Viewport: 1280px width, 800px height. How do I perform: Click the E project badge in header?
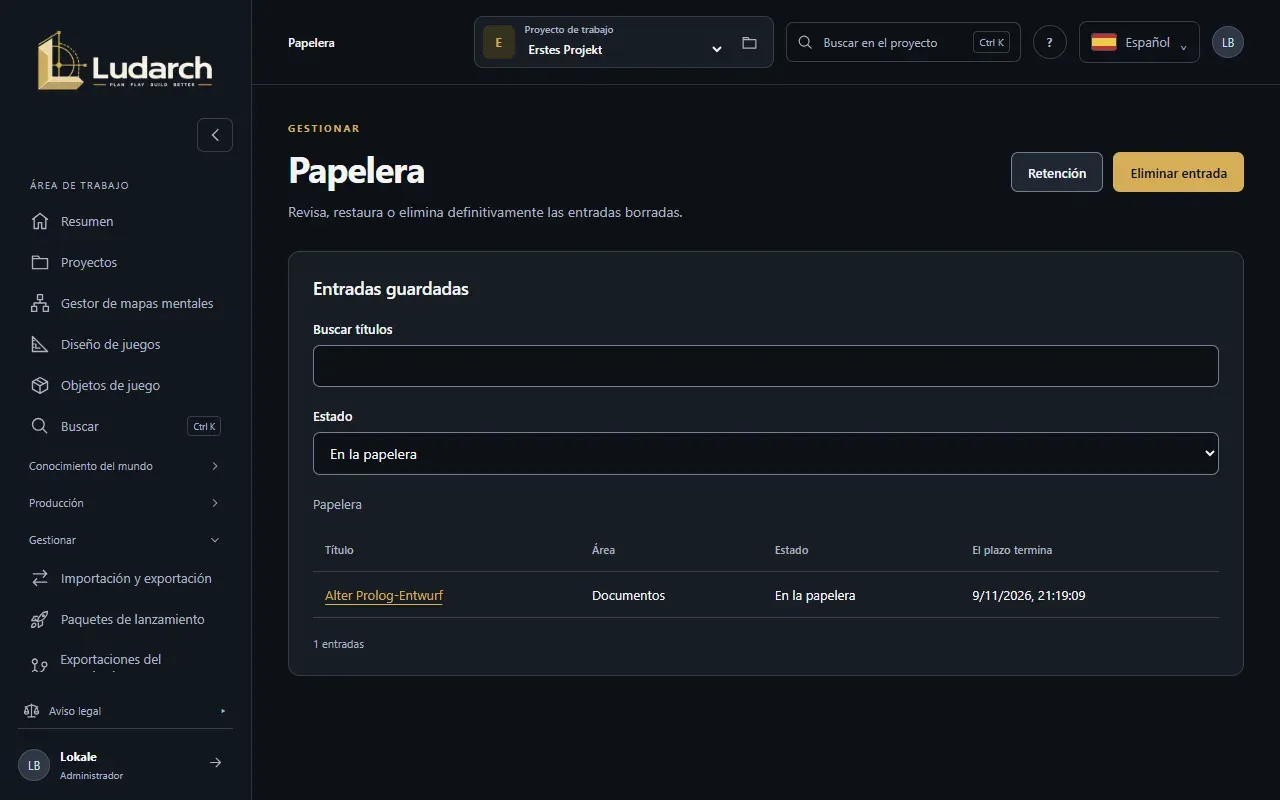tap(499, 42)
